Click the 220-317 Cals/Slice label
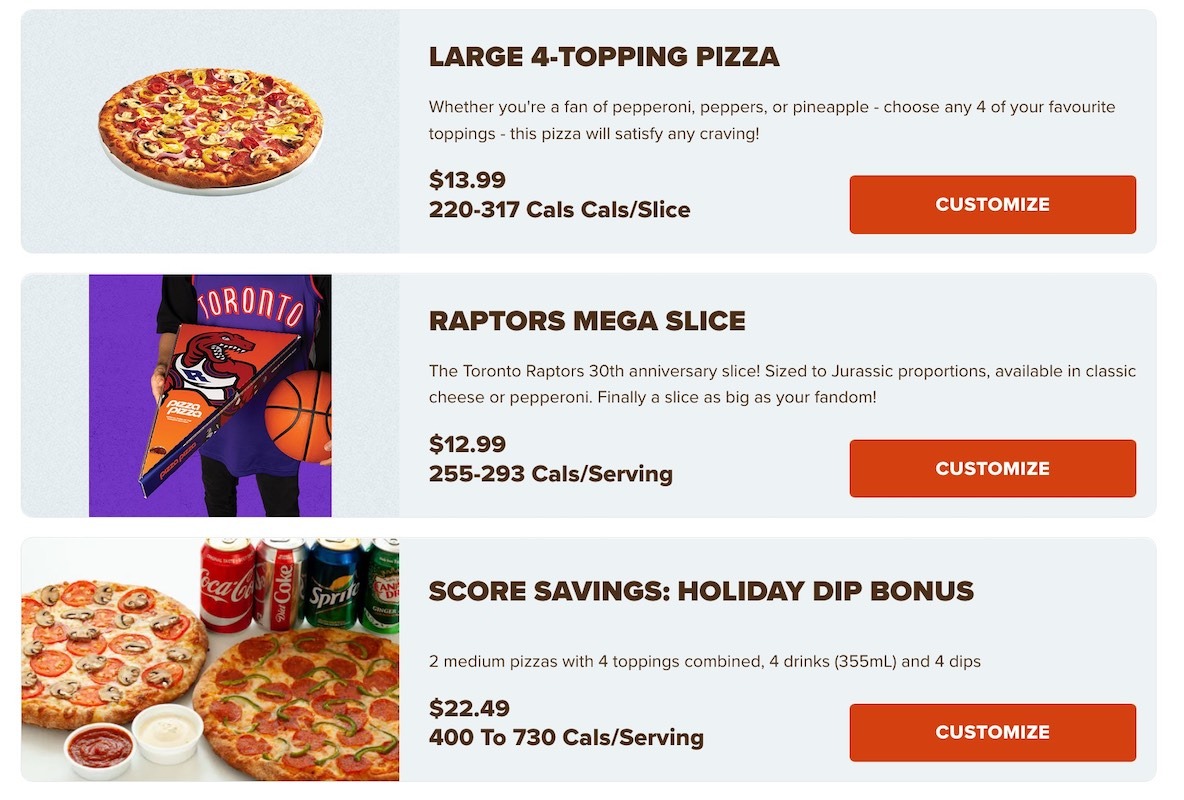This screenshot has height=800, width=1184. click(x=559, y=210)
